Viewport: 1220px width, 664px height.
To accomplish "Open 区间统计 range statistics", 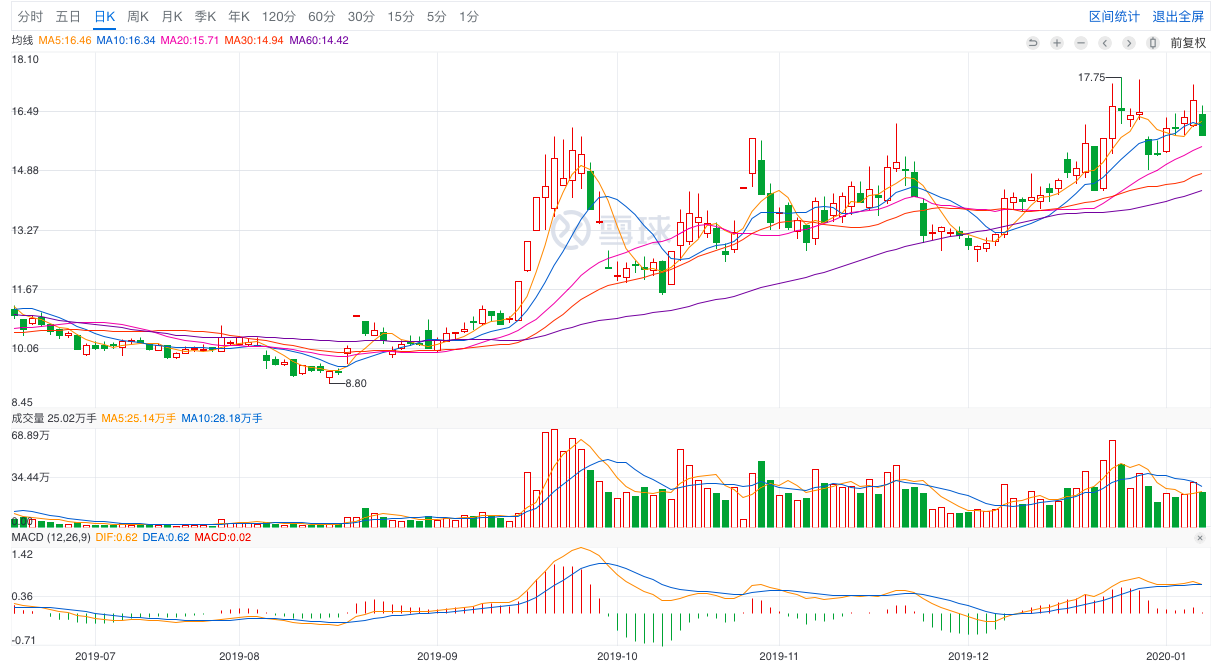I will (1114, 17).
